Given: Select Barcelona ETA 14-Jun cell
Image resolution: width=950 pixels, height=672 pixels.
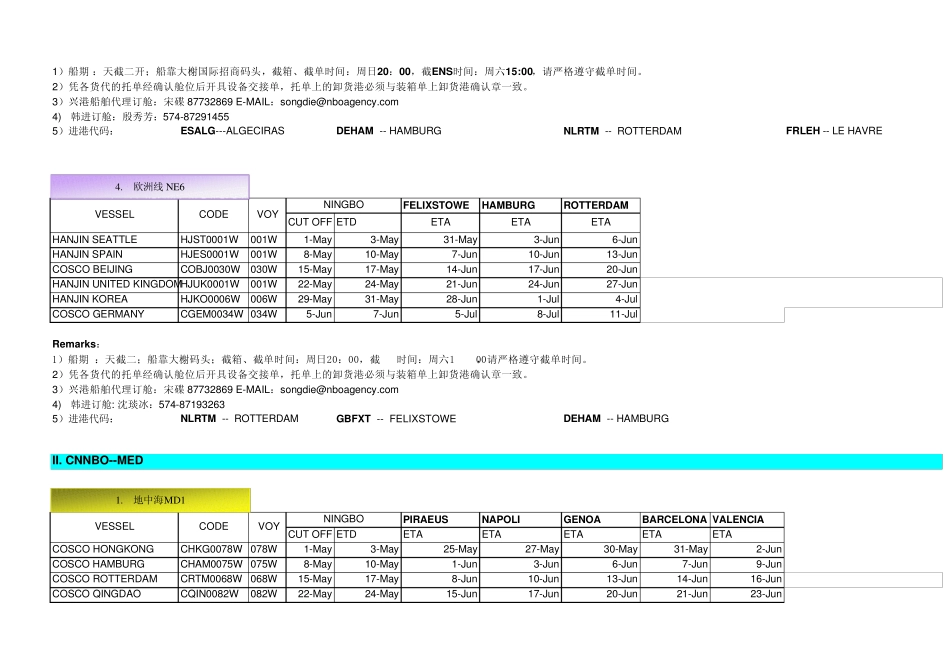Looking at the screenshot, I should [675, 579].
